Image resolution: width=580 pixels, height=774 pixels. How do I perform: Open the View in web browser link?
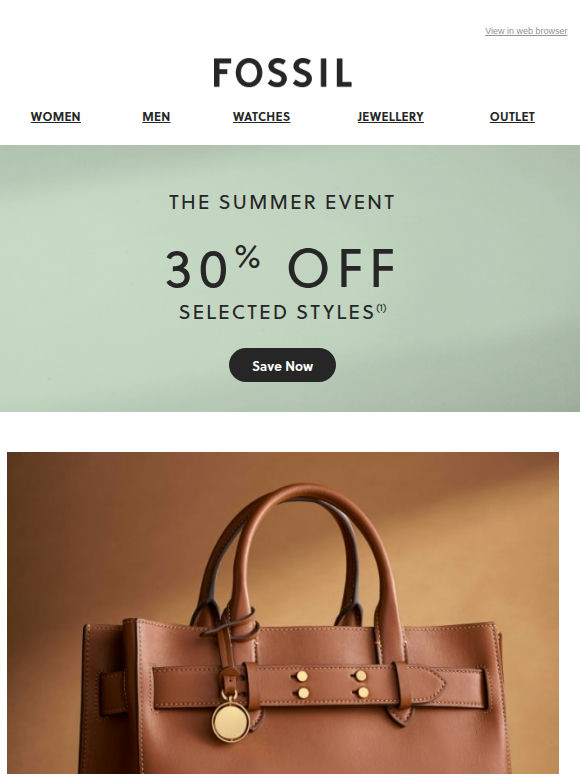[x=526, y=31]
